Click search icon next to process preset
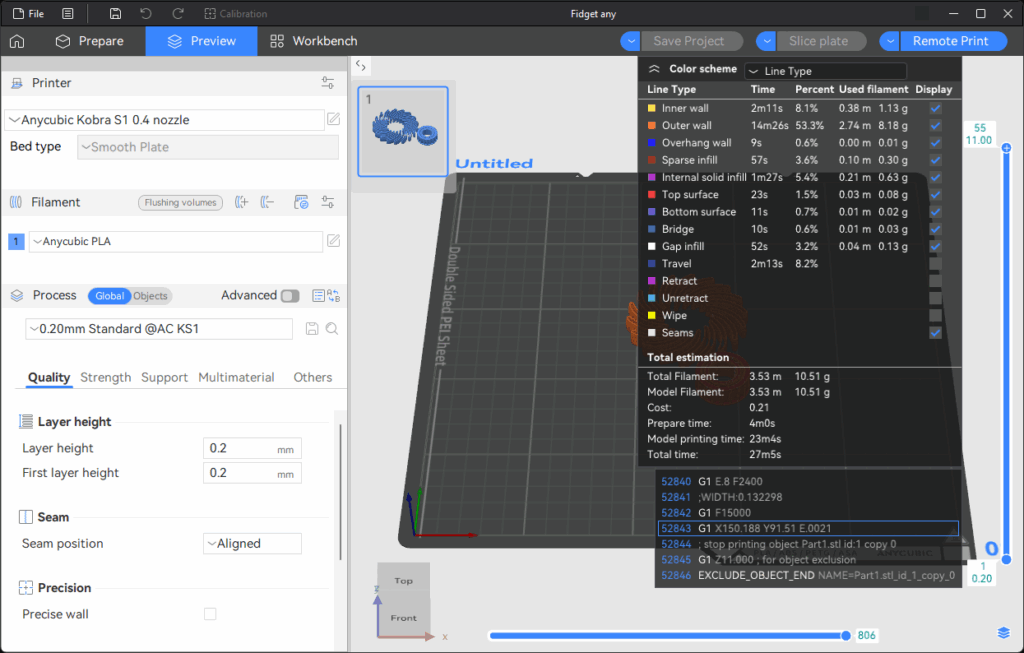This screenshot has width=1024, height=653. coord(332,329)
